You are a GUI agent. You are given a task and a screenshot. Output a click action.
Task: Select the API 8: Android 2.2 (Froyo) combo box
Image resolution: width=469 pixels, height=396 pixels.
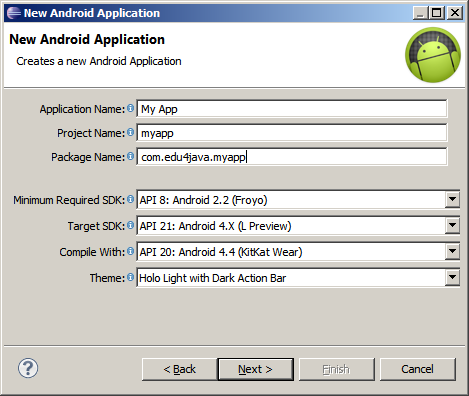click(298, 200)
